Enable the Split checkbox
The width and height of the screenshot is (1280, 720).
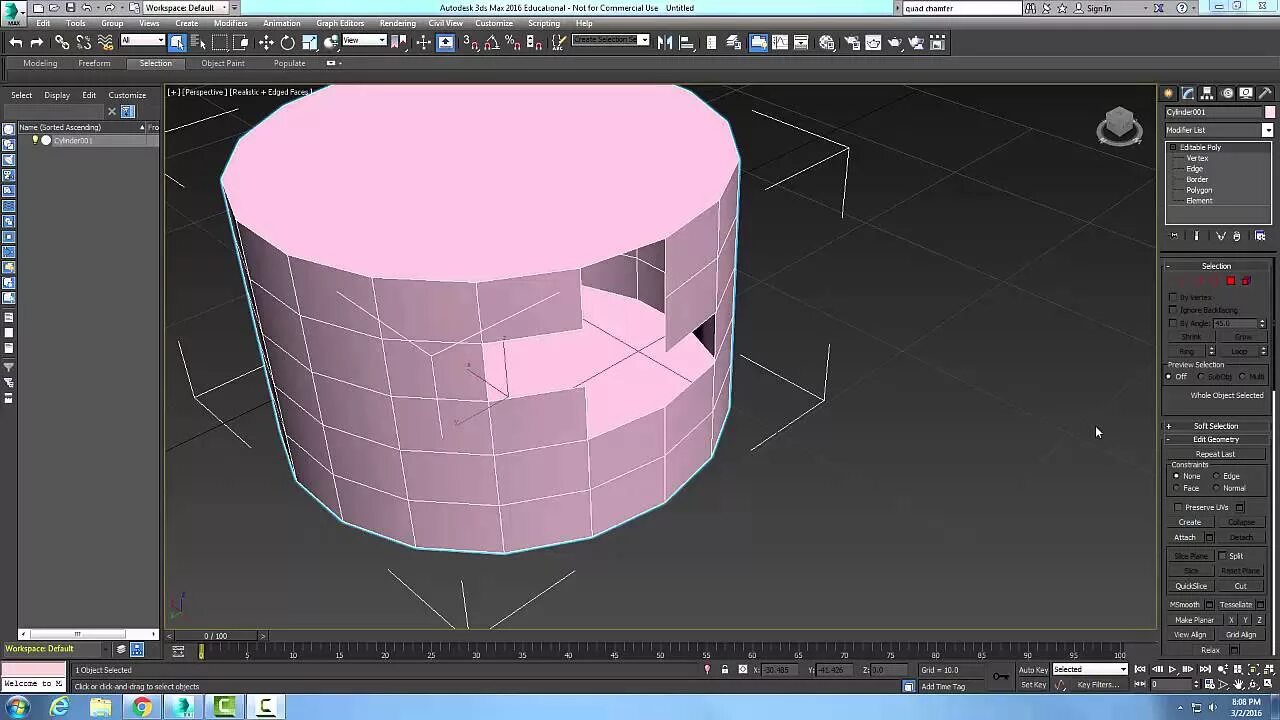(x=1222, y=556)
